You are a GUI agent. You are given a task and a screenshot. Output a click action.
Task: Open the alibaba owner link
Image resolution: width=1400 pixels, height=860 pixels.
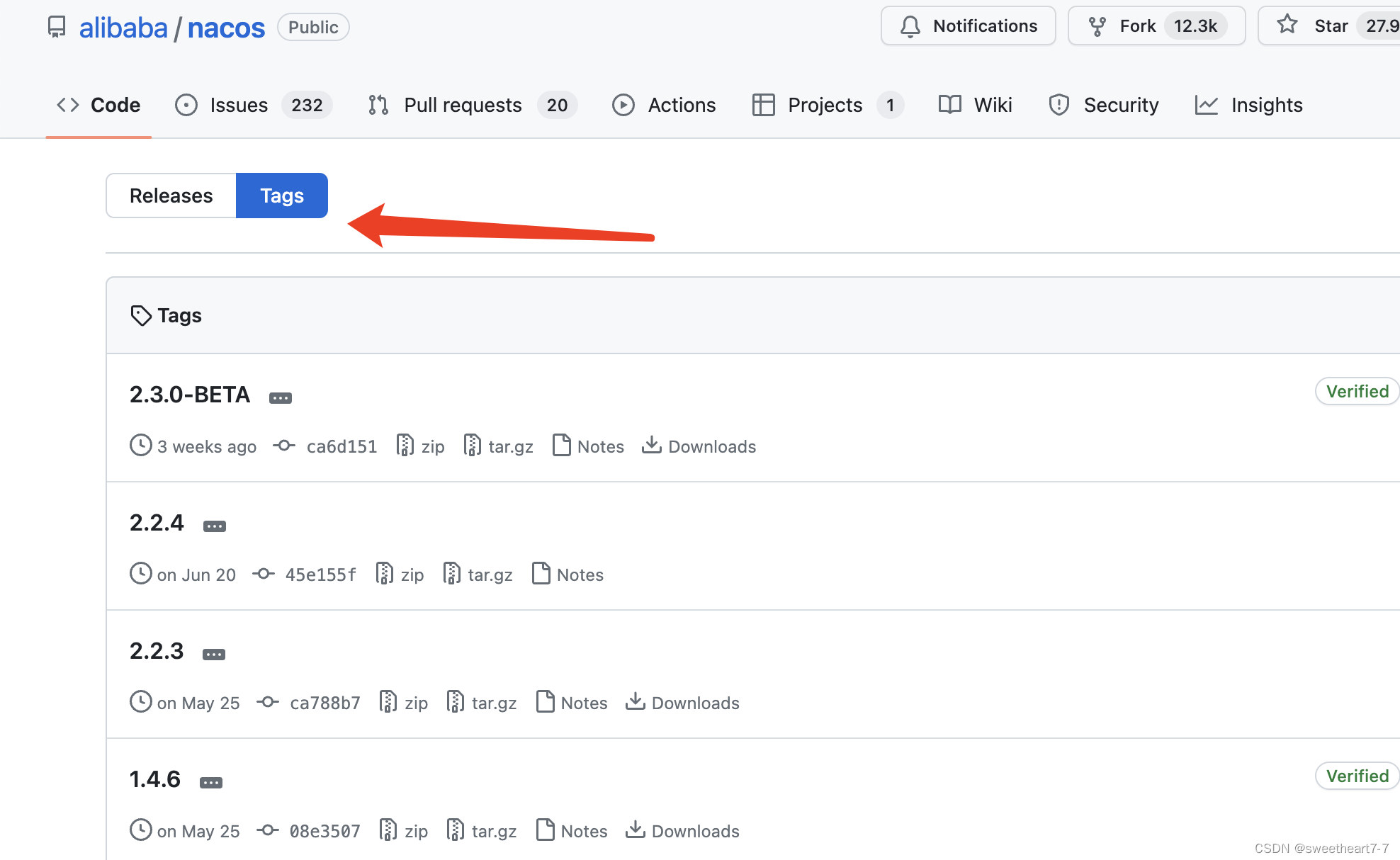point(123,28)
